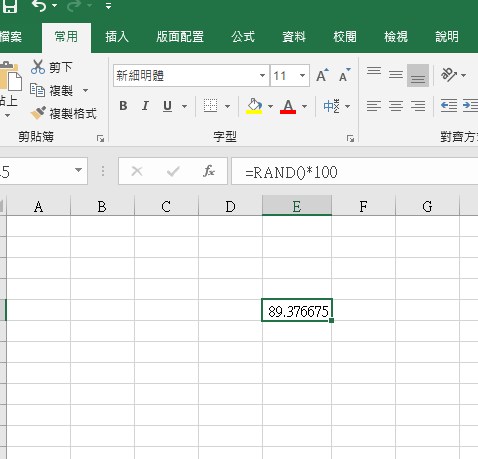
Task: Select column B header
Action: [x=102, y=207]
